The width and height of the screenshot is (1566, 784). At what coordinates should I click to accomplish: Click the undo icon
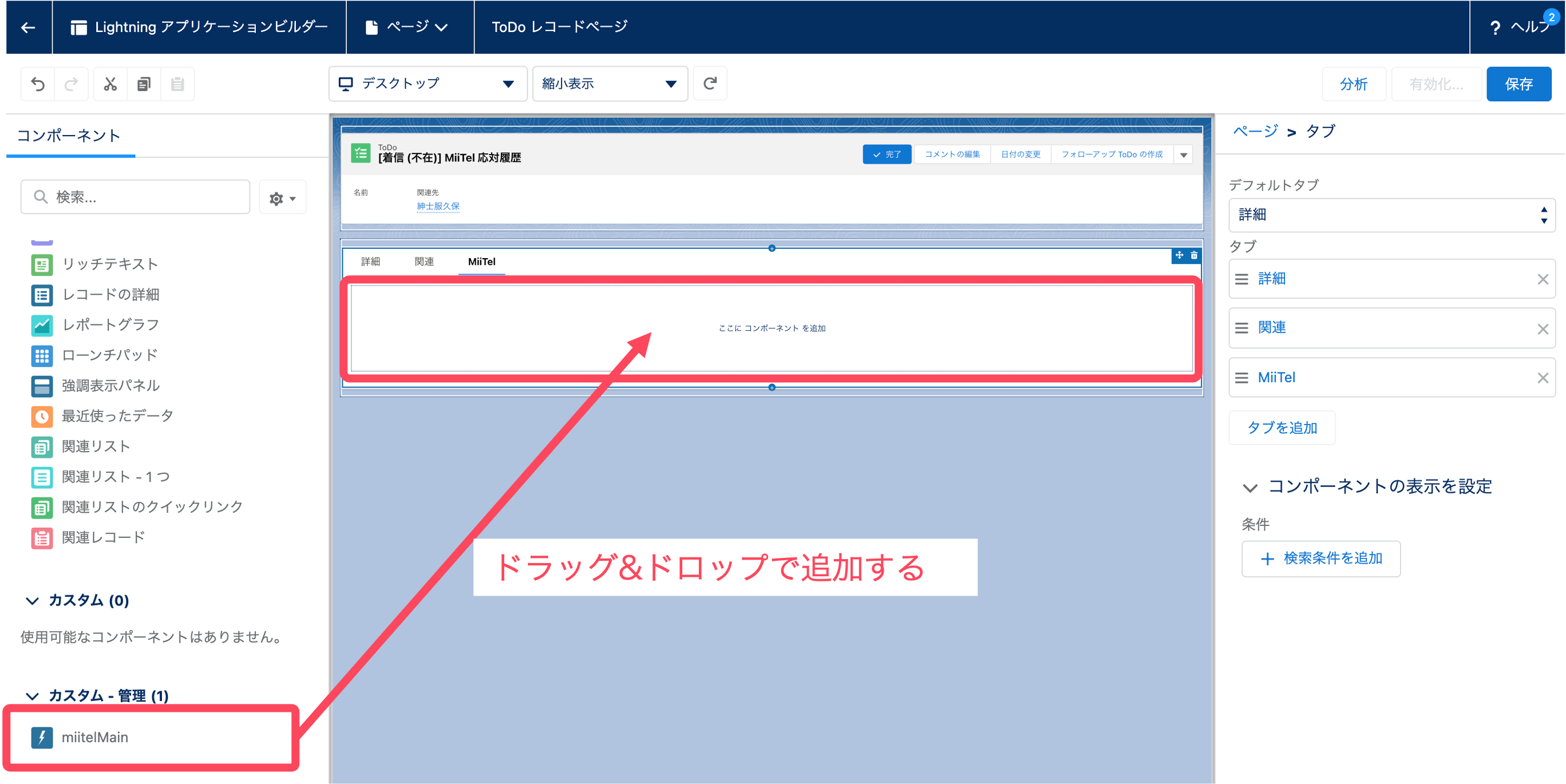click(38, 84)
